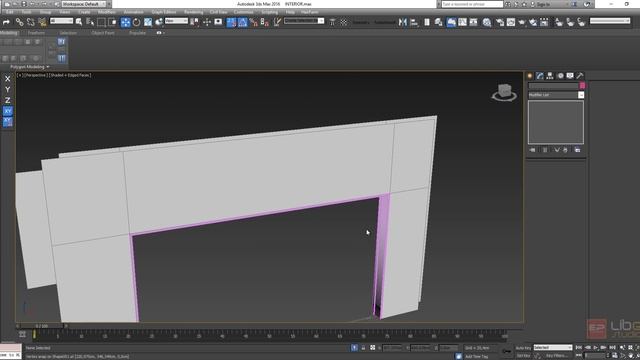Screen dimensions: 640x360
Task: Click the ViewCube in the viewport
Action: (x=504, y=92)
